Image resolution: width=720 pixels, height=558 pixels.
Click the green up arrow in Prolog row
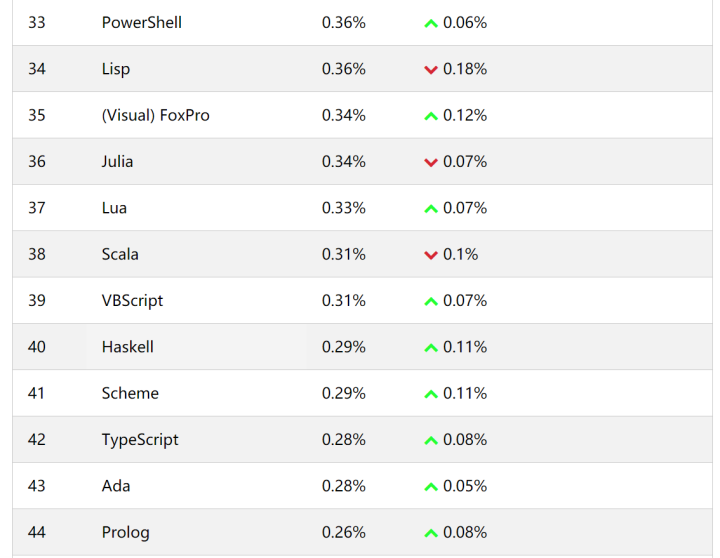[431, 533]
